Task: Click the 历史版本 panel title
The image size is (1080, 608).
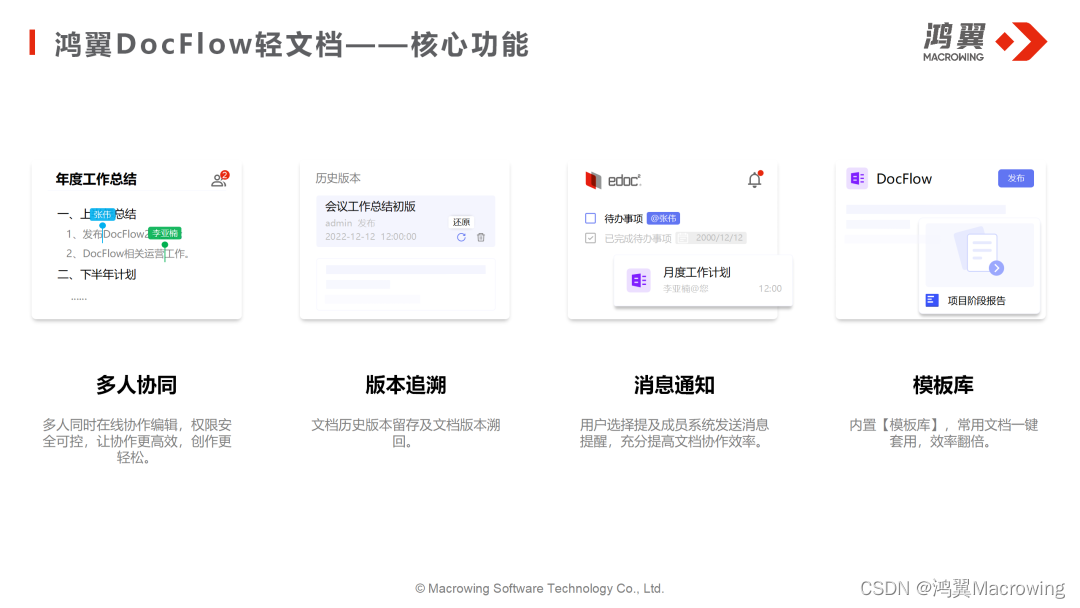Action: [x=338, y=178]
